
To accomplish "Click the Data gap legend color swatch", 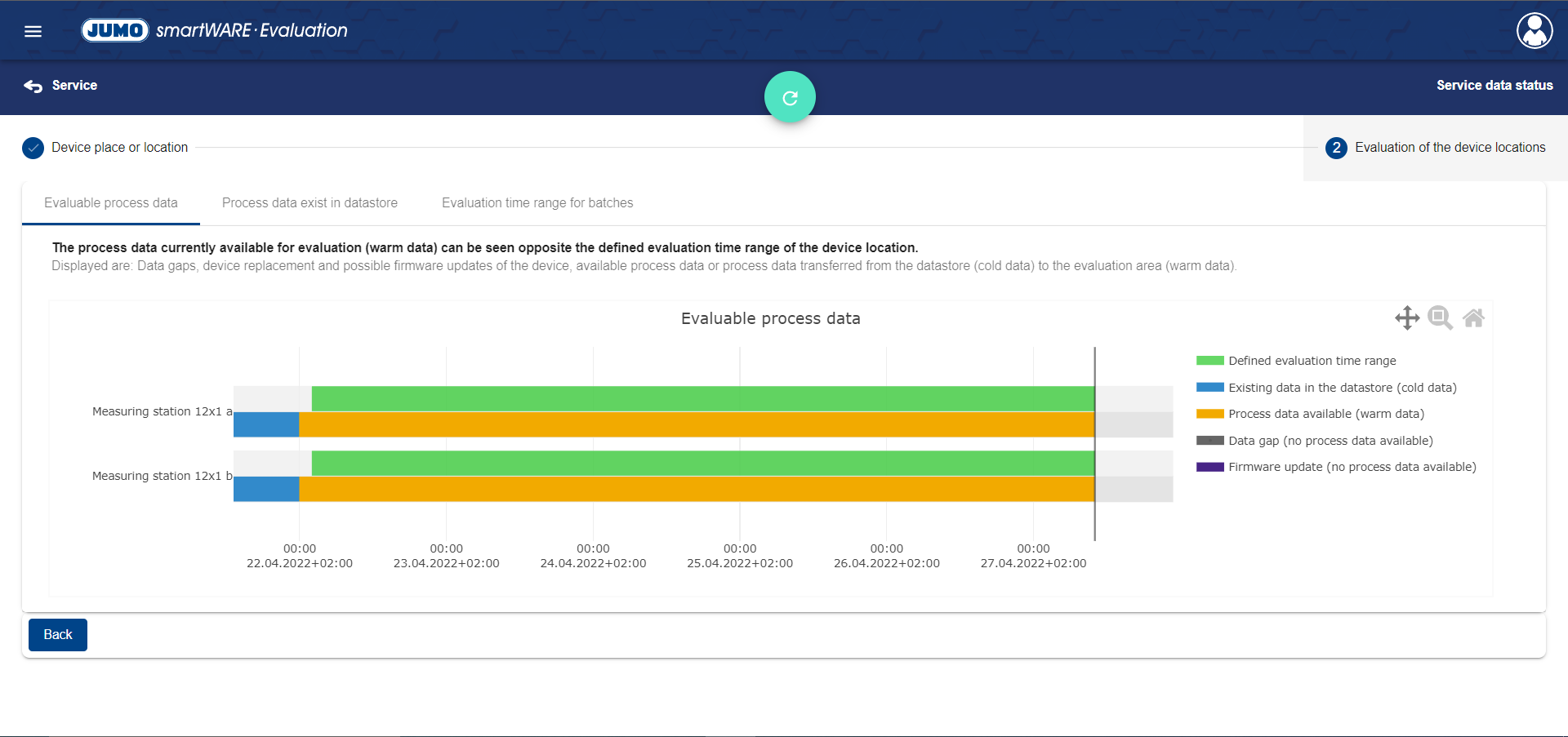I will 1209,441.
